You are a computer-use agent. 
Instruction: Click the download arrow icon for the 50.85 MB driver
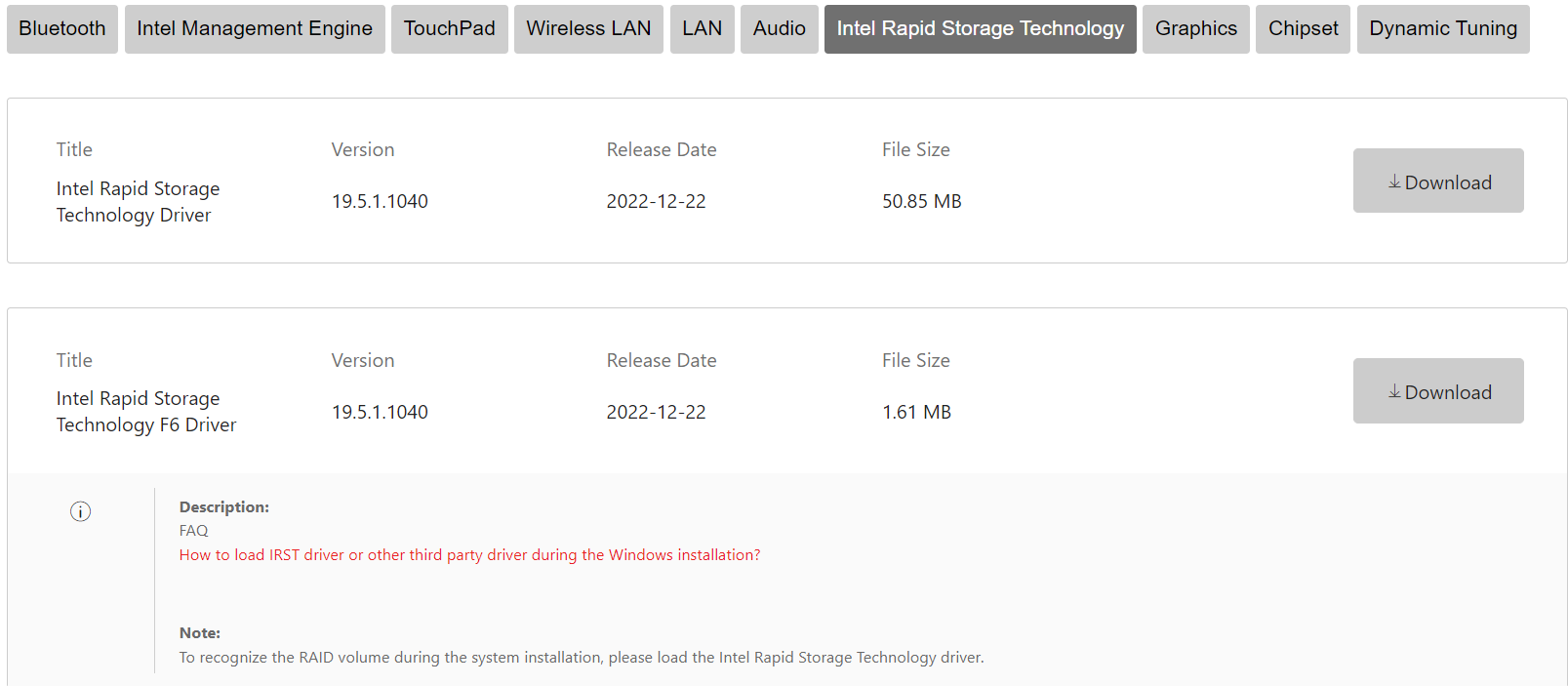1394,182
